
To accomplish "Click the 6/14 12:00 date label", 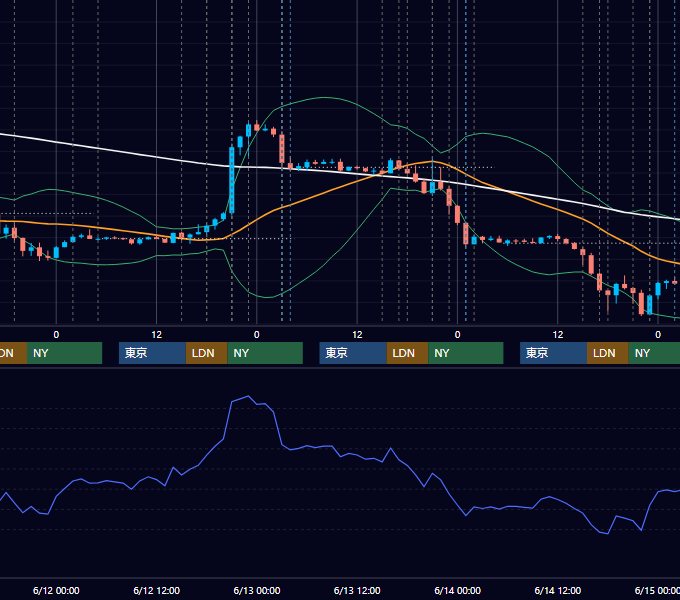I will click(558, 590).
